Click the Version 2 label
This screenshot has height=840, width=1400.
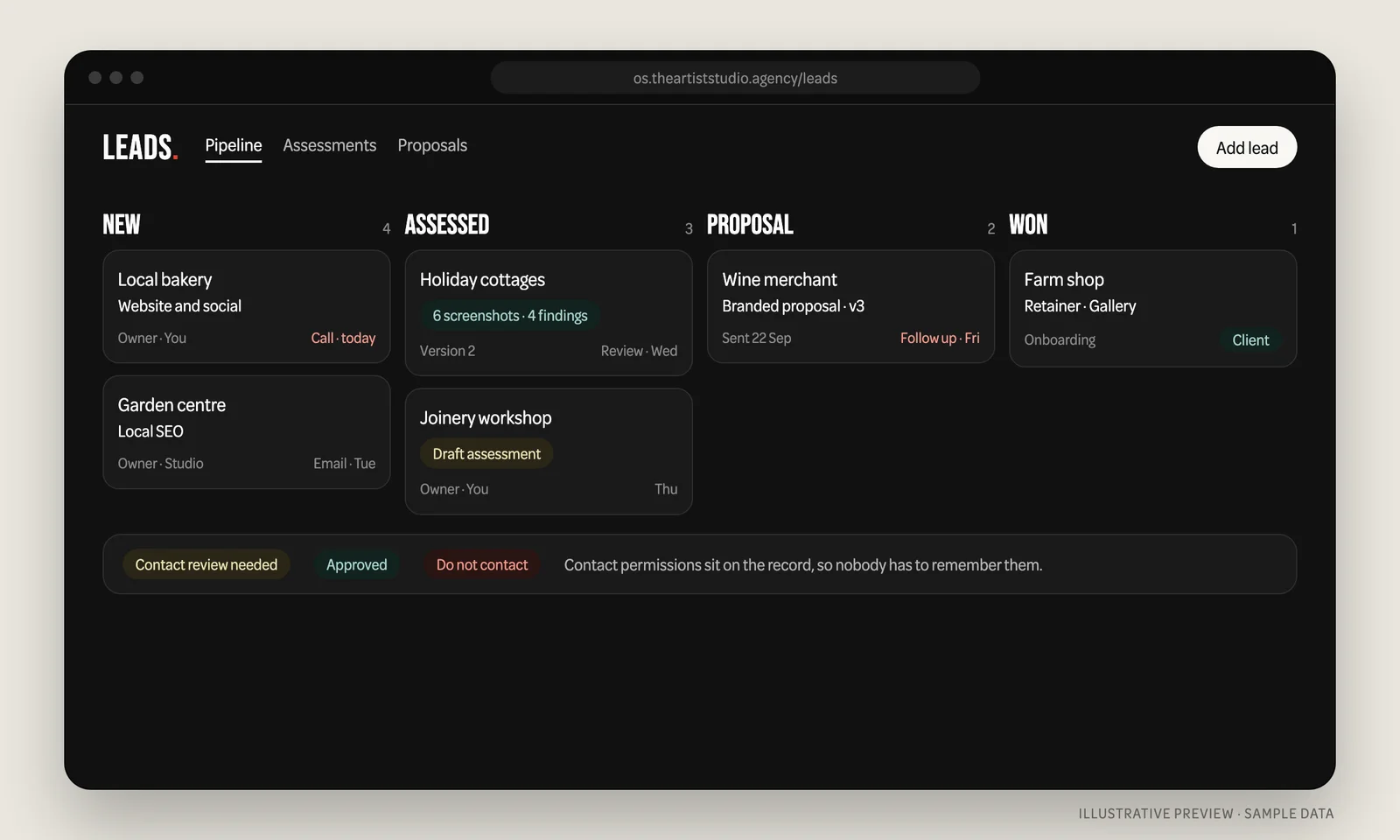(x=447, y=351)
